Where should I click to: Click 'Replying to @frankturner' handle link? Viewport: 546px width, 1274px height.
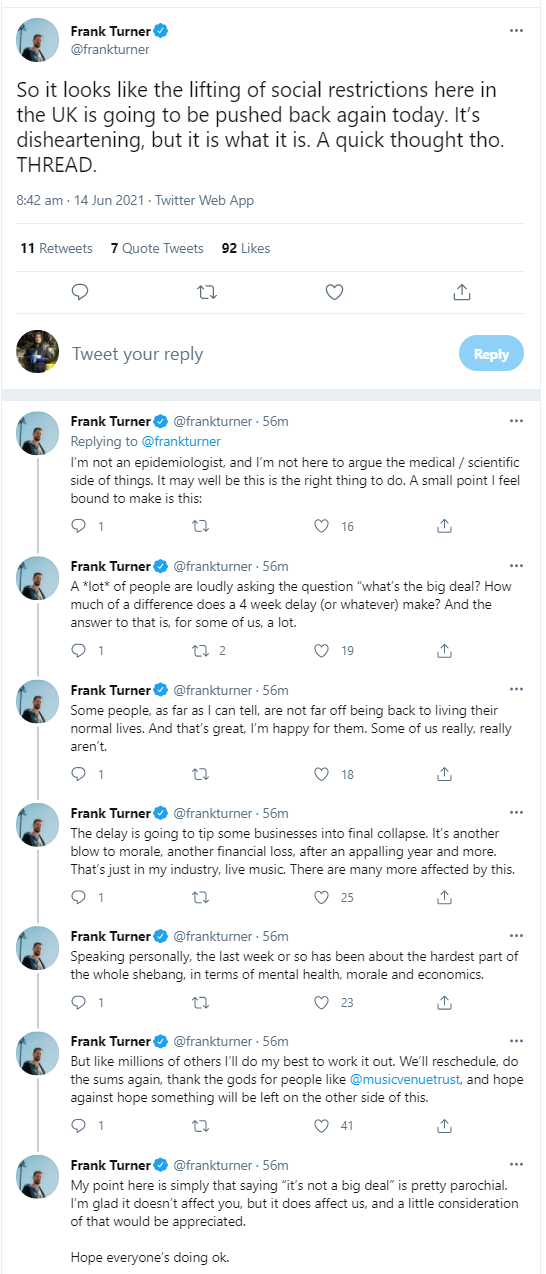point(181,441)
